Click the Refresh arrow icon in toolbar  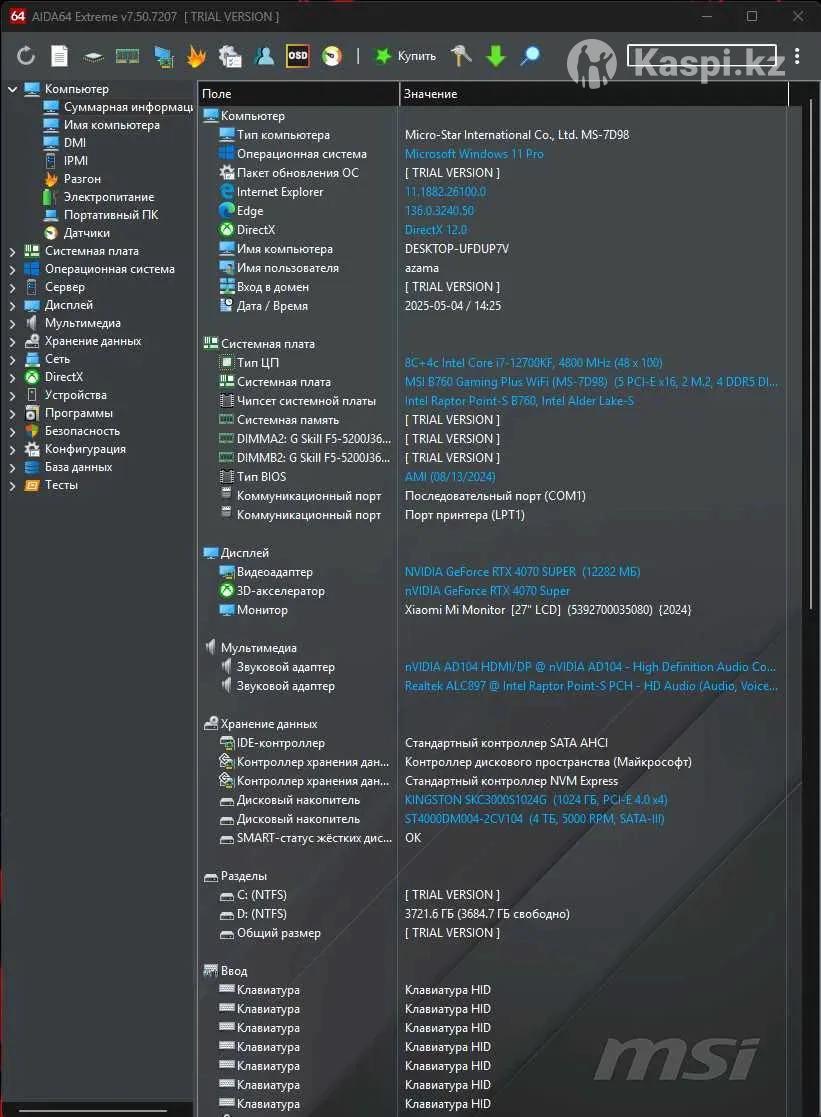click(x=26, y=56)
